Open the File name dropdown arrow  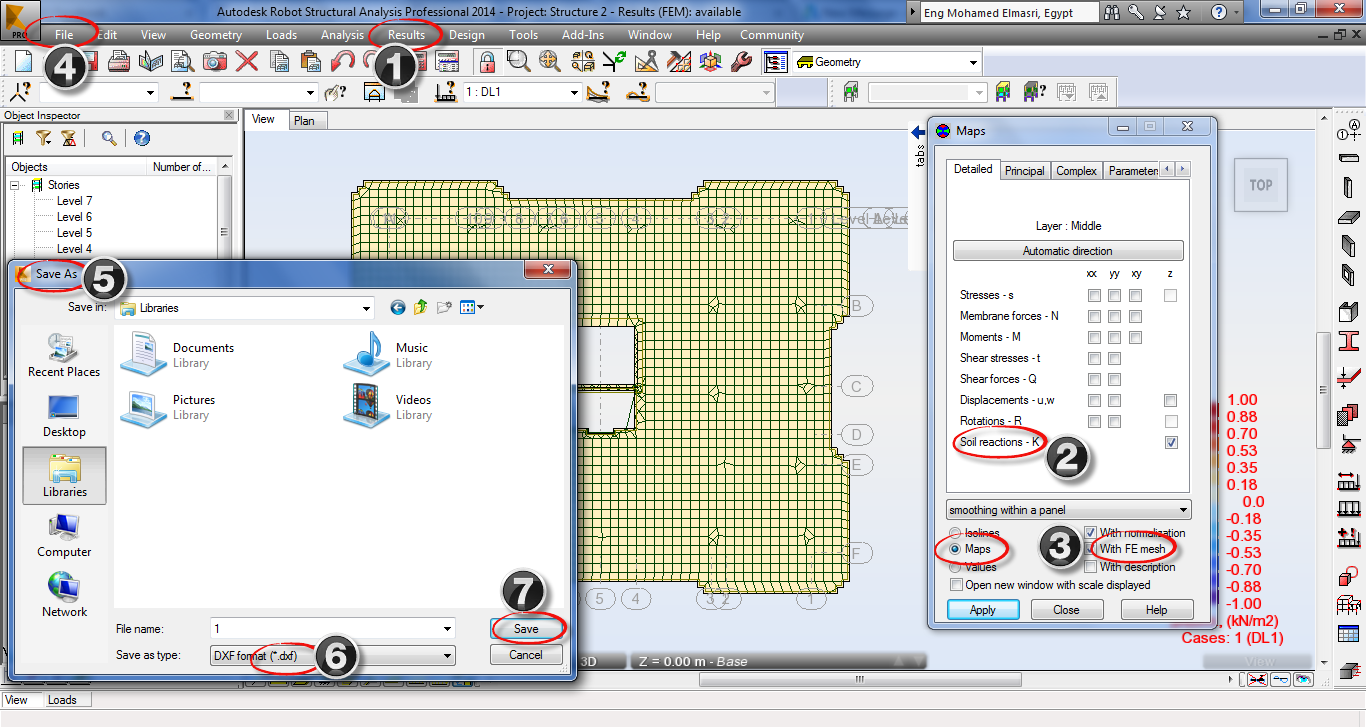click(x=447, y=629)
